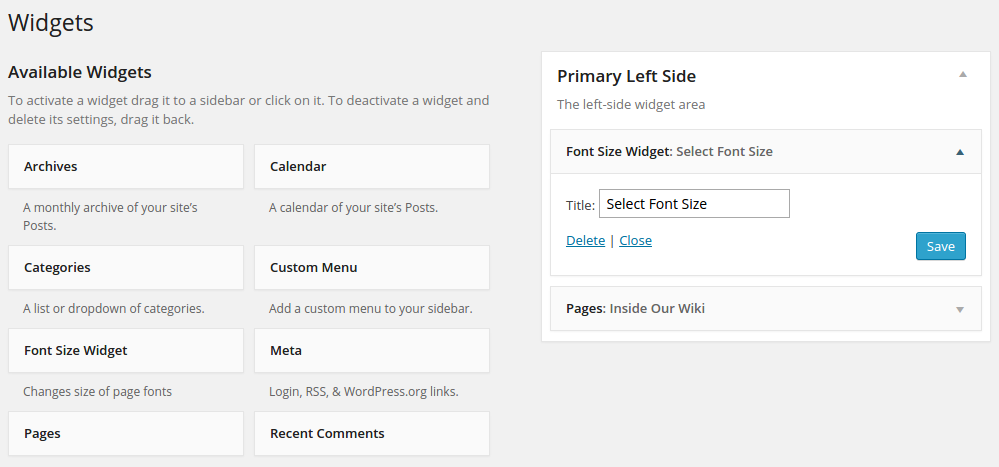This screenshot has width=999, height=467.
Task: Collapse the Primary Left Side widget area
Action: tap(962, 75)
